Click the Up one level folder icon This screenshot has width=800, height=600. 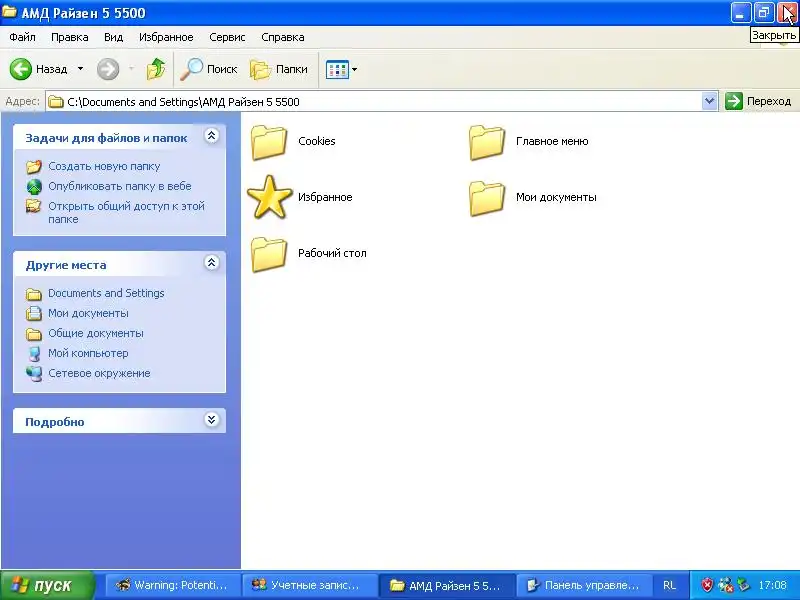(x=156, y=69)
